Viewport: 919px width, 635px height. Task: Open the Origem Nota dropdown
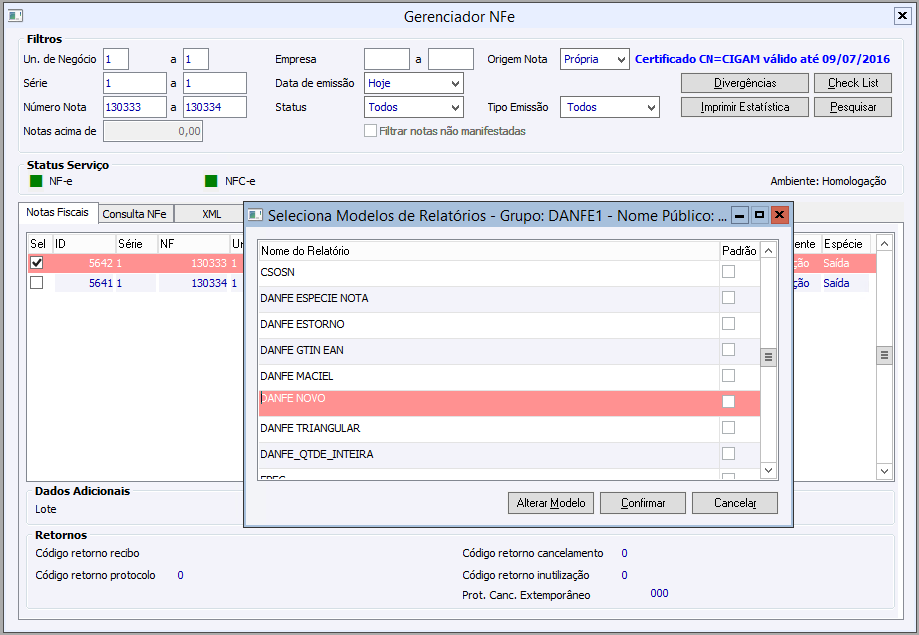[621, 59]
